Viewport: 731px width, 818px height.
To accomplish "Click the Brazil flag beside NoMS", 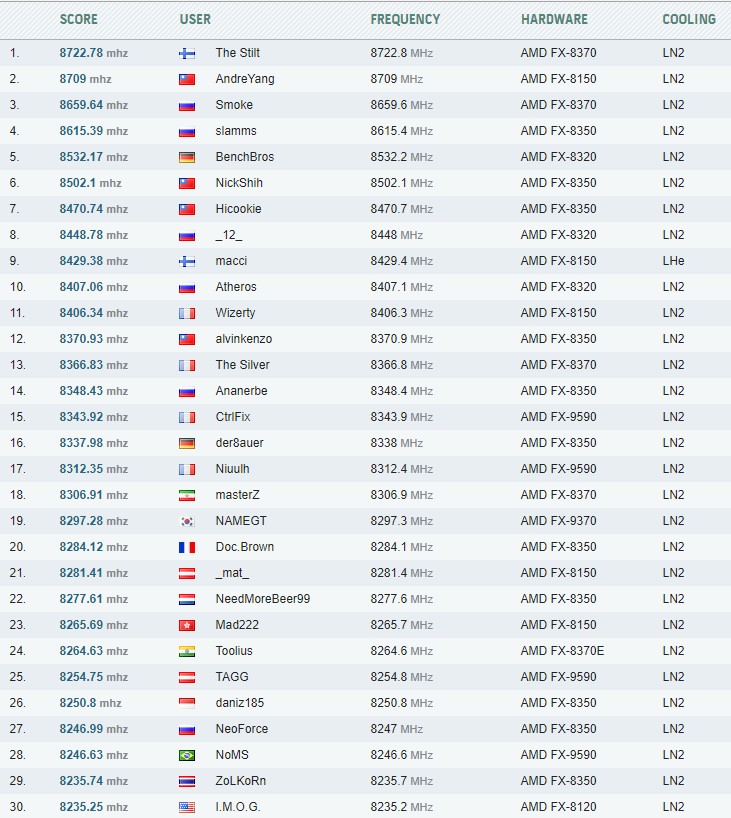I will tap(187, 755).
